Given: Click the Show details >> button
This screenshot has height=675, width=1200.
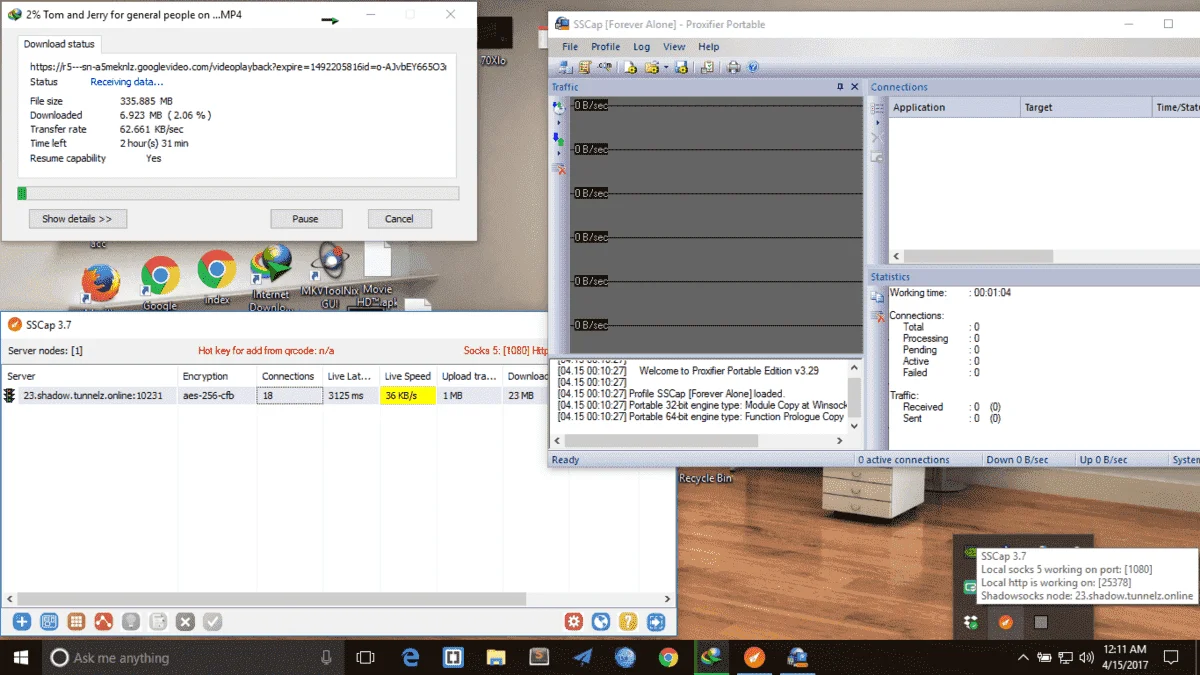Looking at the screenshot, I should [77, 218].
